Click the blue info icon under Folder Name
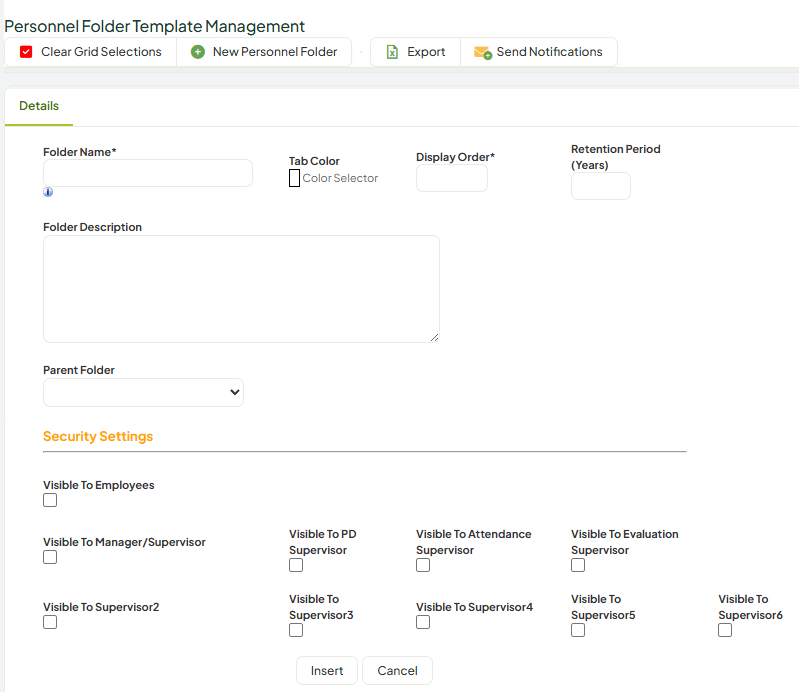Screen dimensions: 799x692 pyautogui.click(x=48, y=192)
